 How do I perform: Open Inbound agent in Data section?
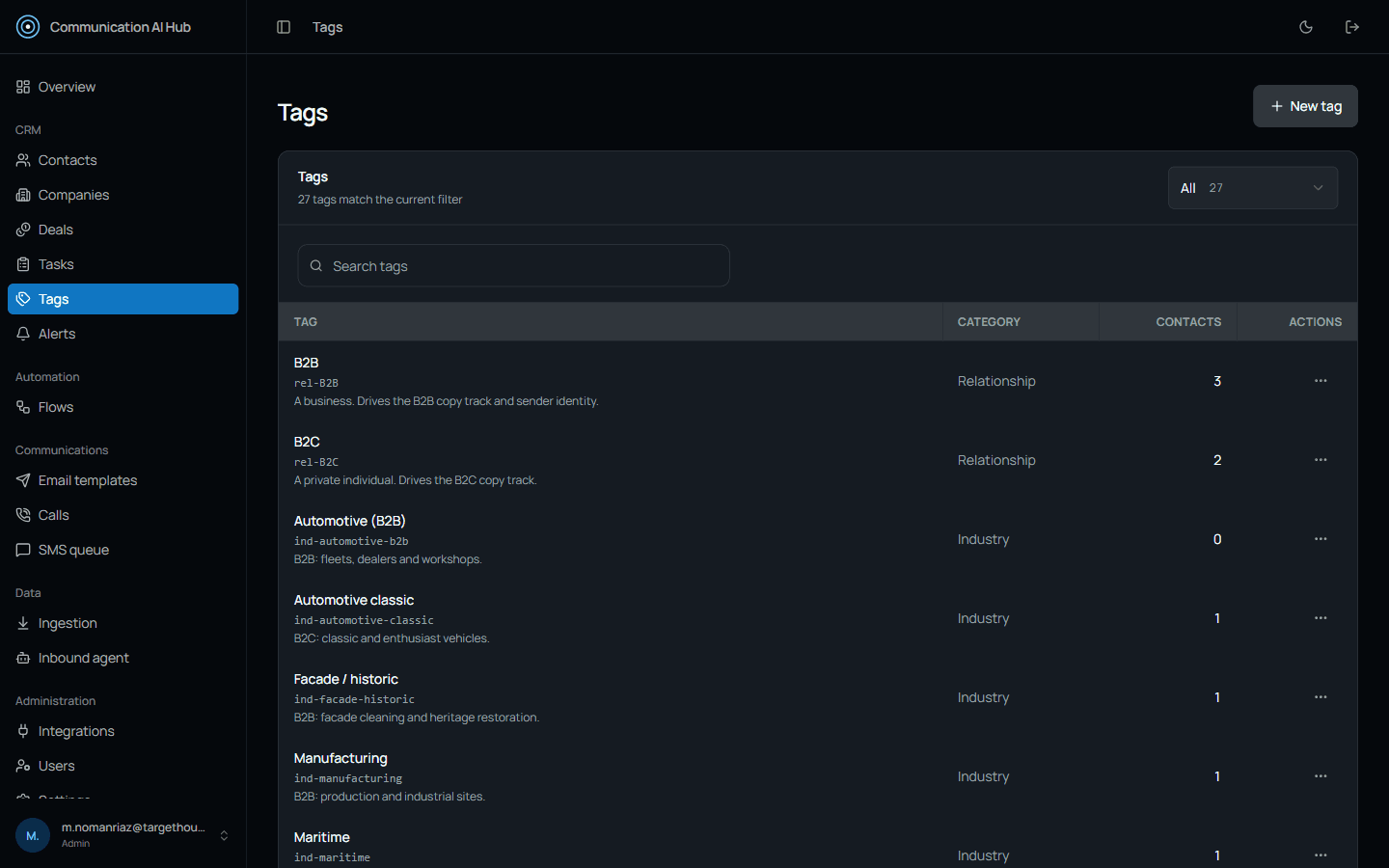click(123, 658)
